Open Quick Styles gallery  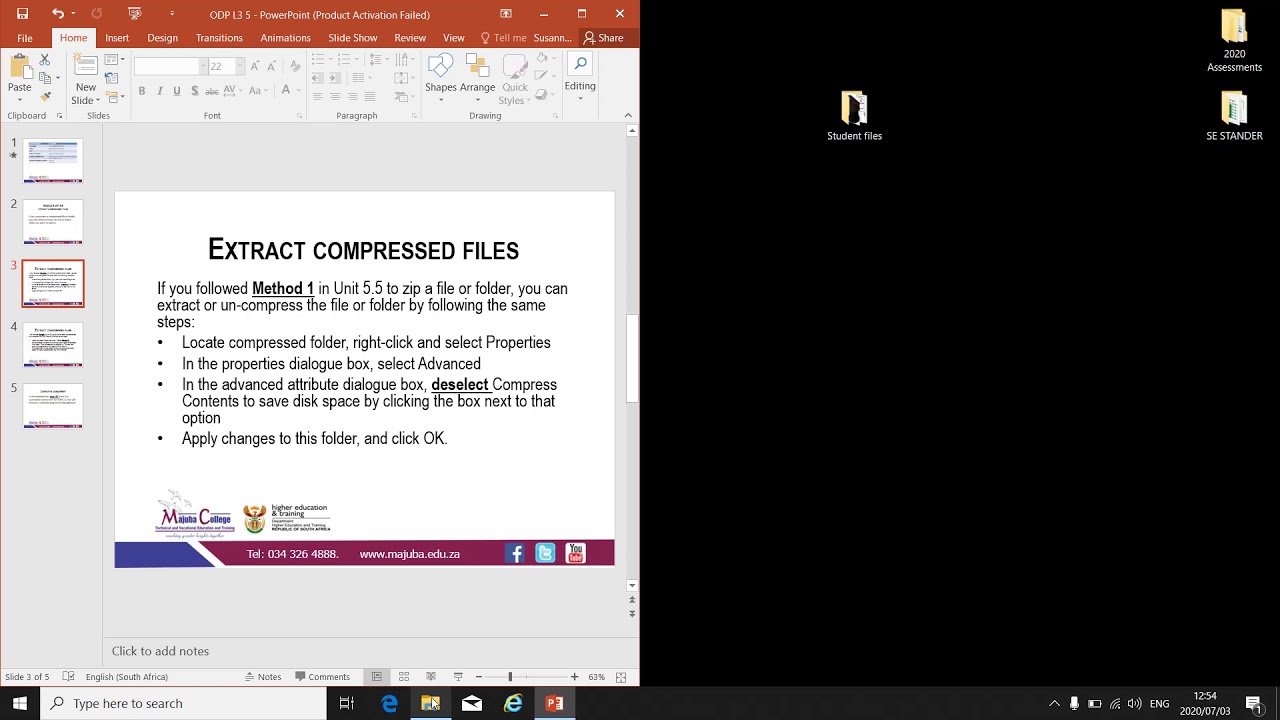tap(514, 80)
